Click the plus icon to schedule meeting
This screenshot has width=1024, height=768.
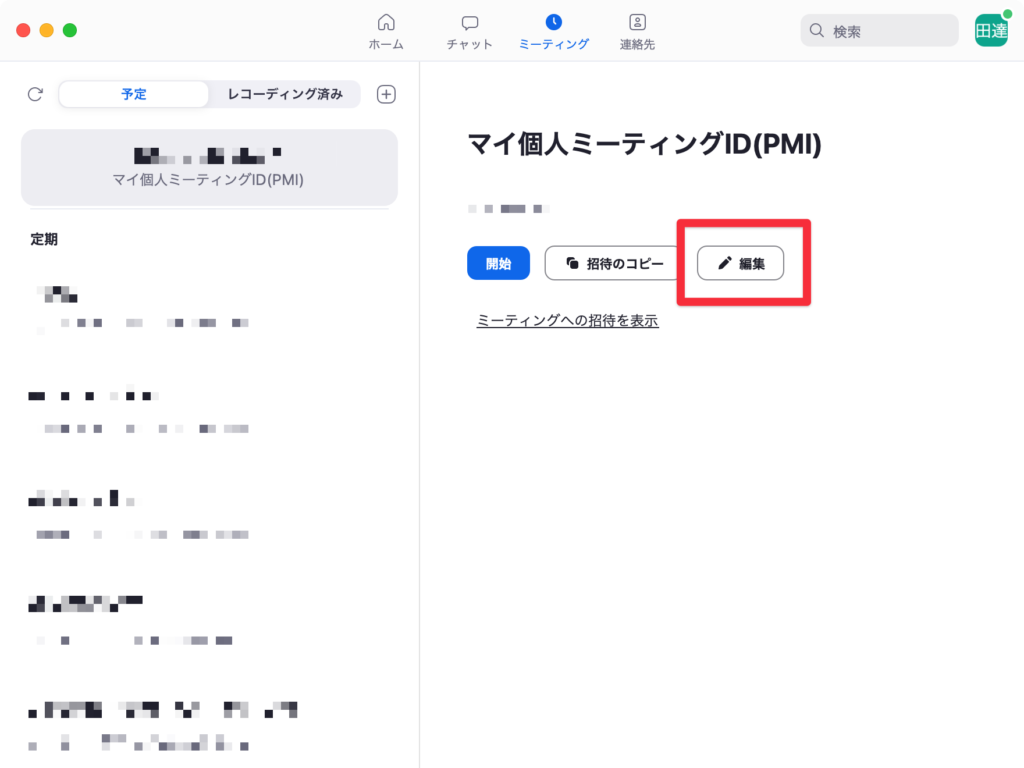coord(386,94)
